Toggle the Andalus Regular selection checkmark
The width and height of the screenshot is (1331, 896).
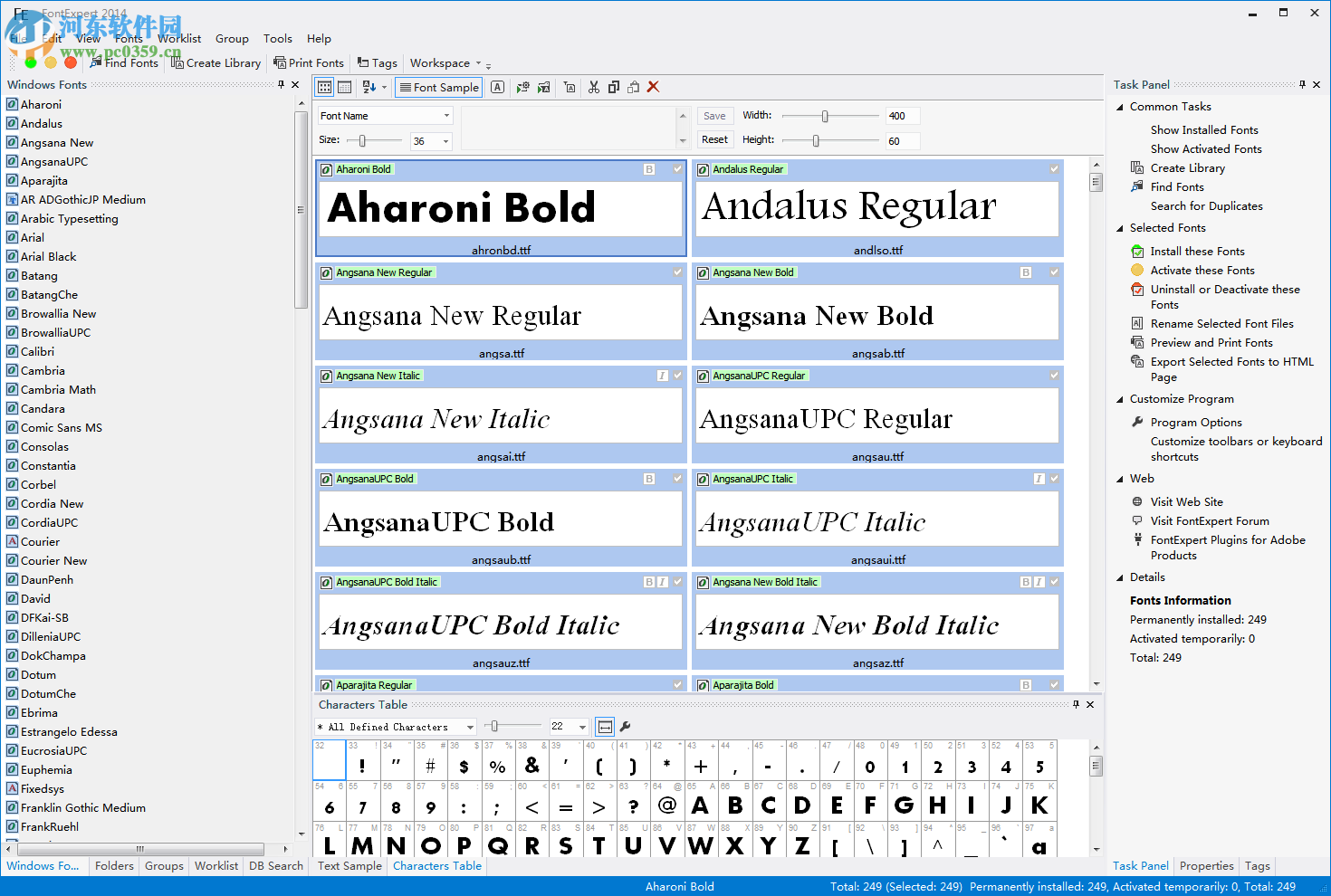[1054, 169]
